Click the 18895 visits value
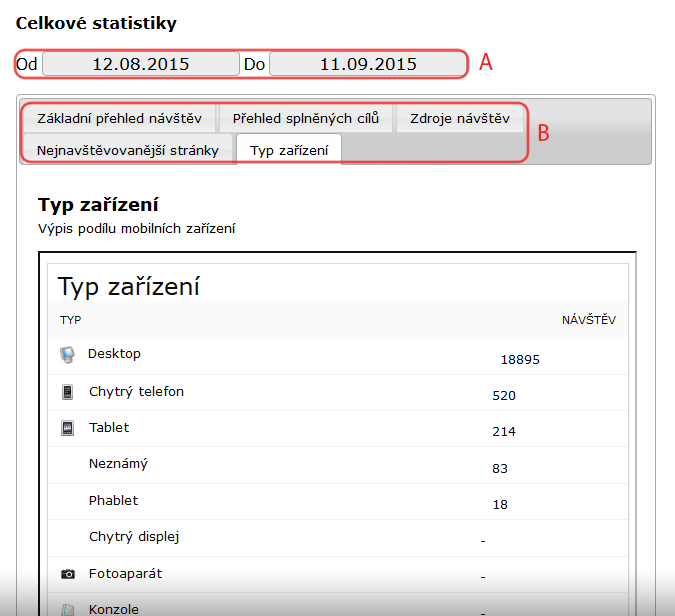Viewport: 675px width, 616px height. point(520,359)
